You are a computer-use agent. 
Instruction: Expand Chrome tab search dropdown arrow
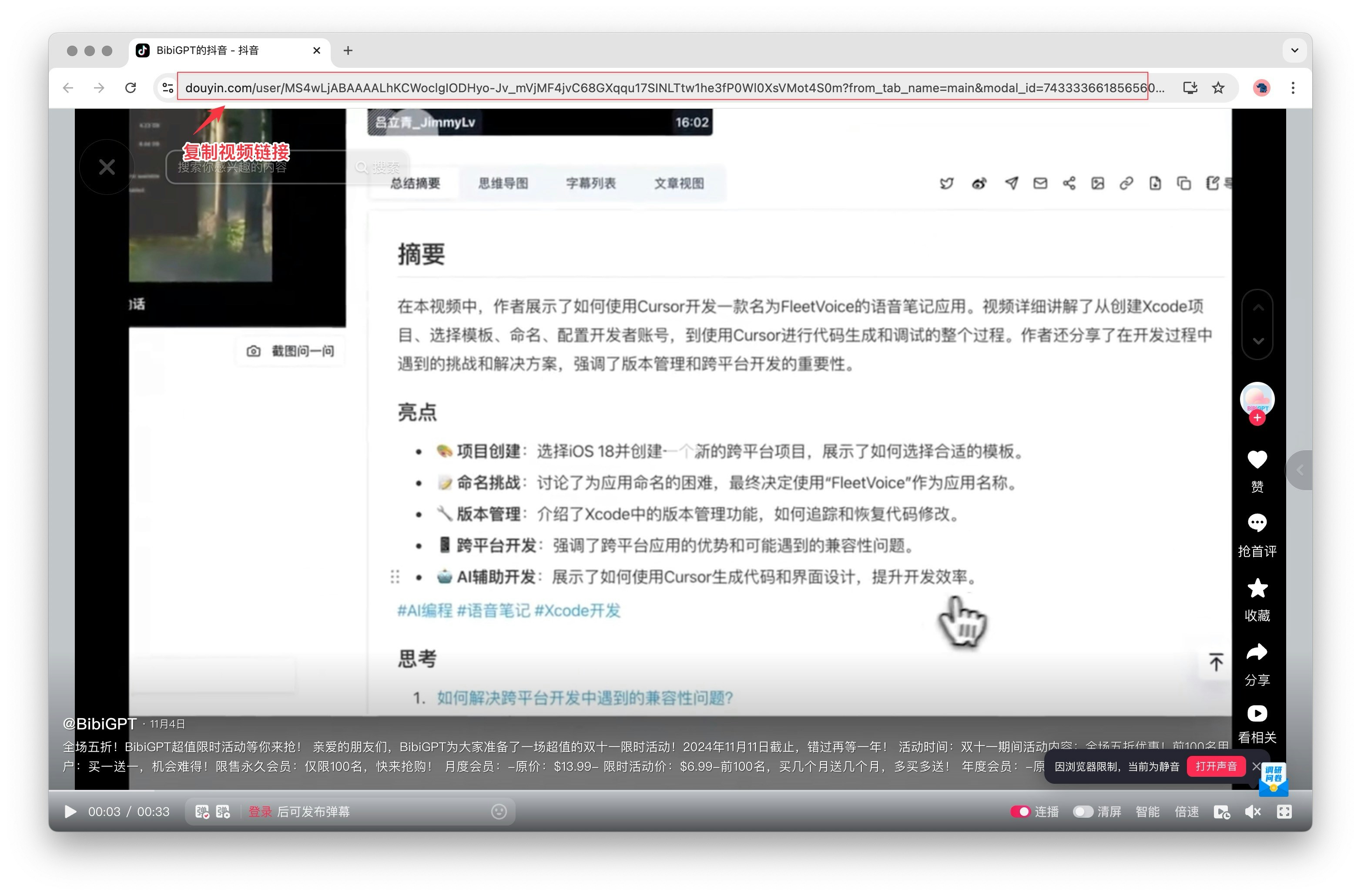pos(1295,50)
